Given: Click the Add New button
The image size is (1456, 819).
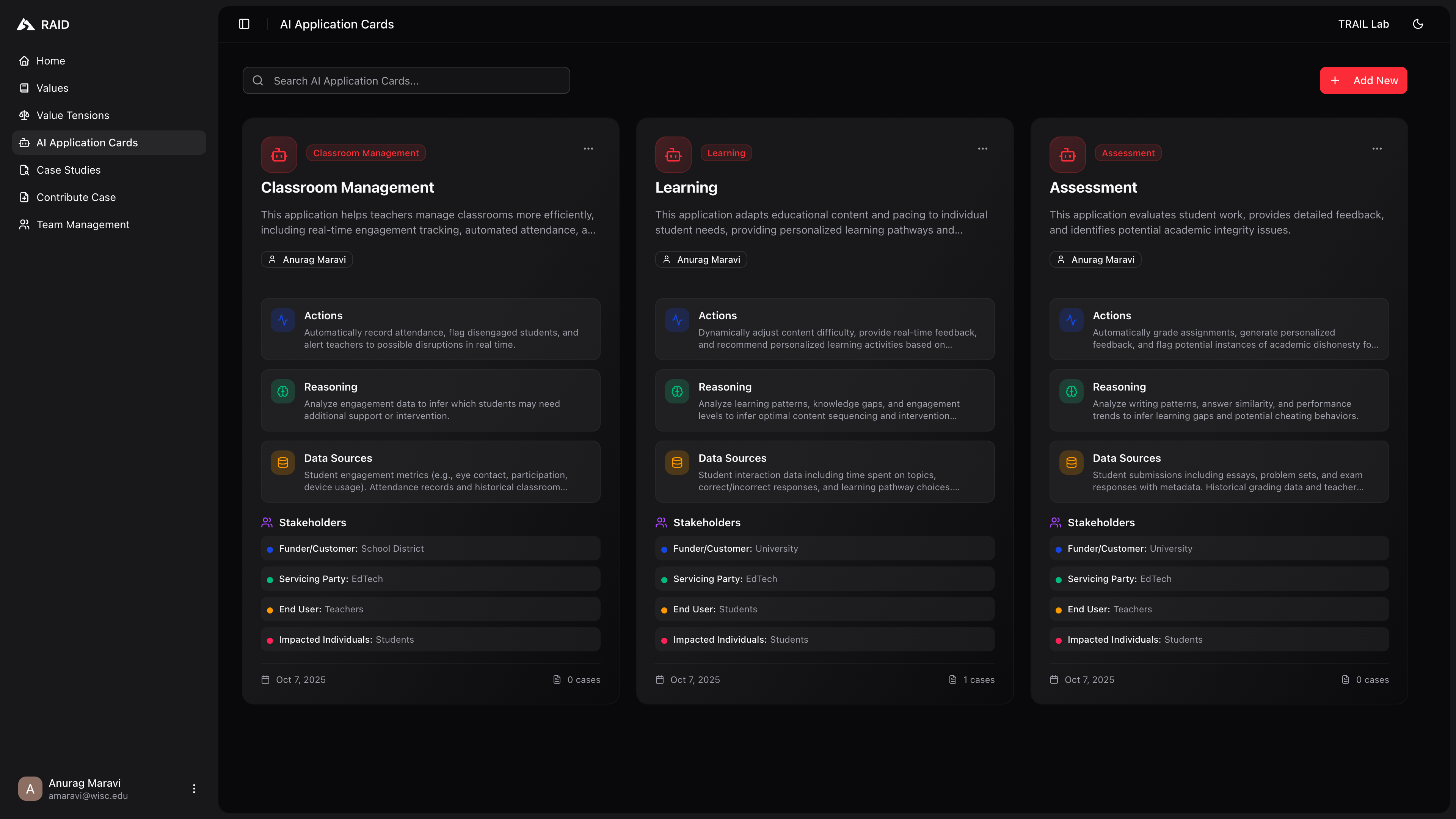Looking at the screenshot, I should click(1363, 80).
